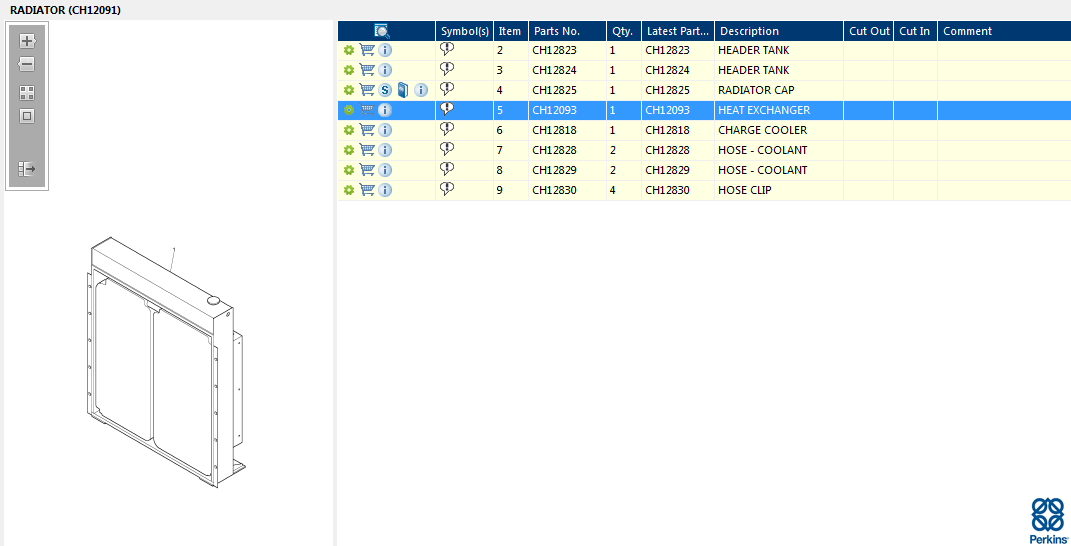Click the single-square fit view icon

coord(27,115)
